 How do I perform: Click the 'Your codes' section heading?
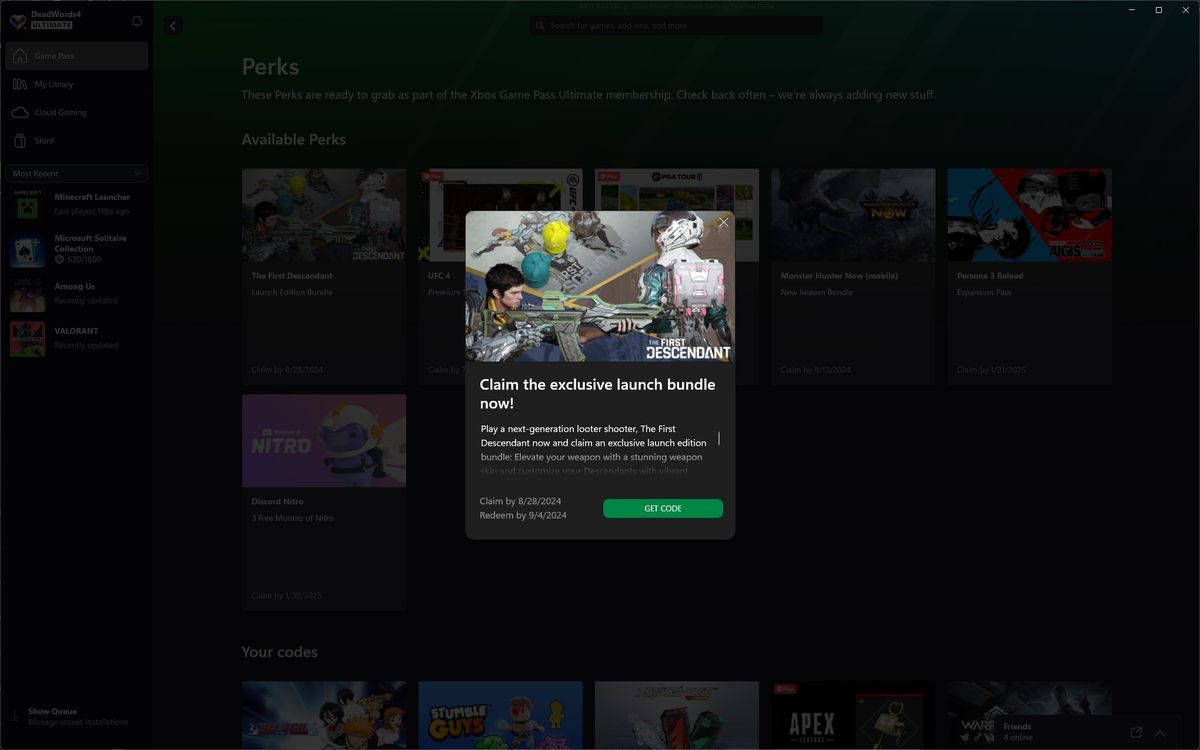[x=279, y=652]
